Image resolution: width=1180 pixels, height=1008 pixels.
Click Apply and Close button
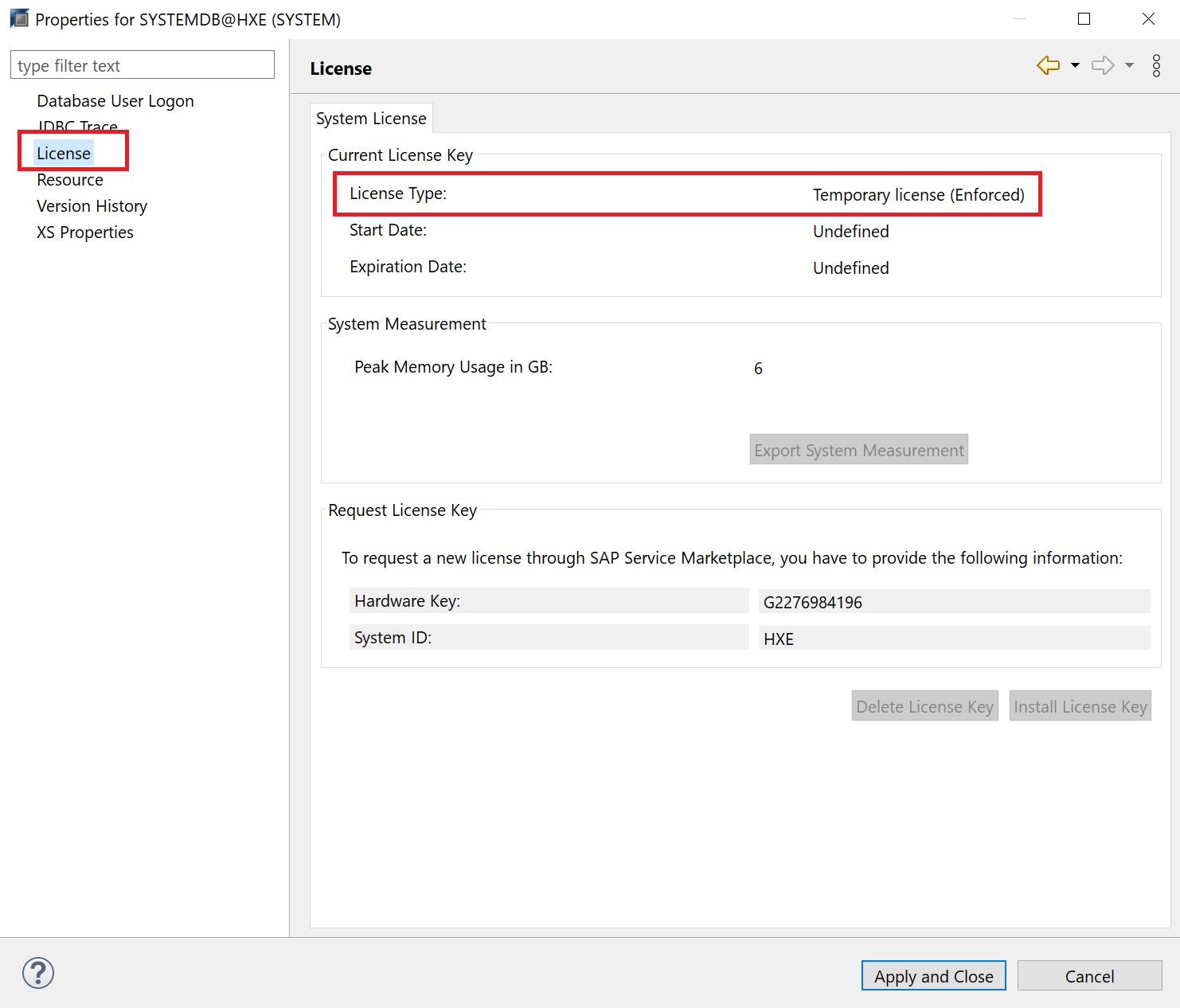click(x=933, y=976)
